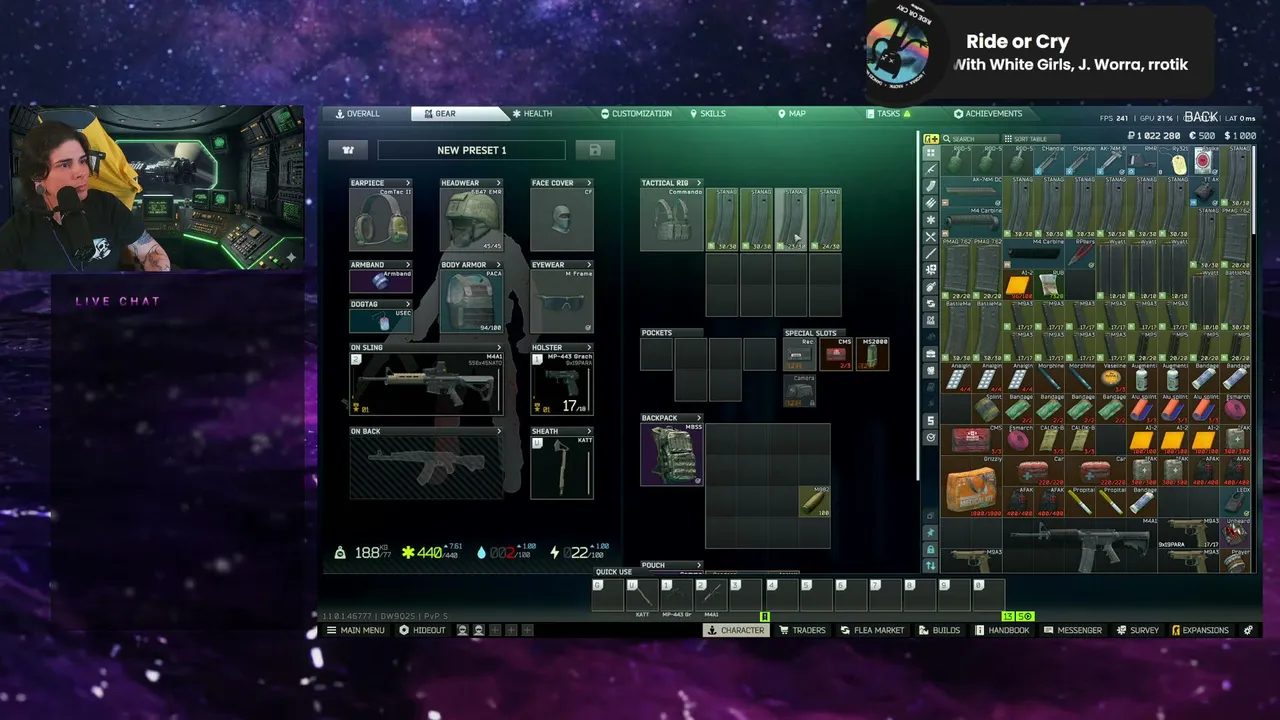Select the ComTac II headset item

coord(380,219)
